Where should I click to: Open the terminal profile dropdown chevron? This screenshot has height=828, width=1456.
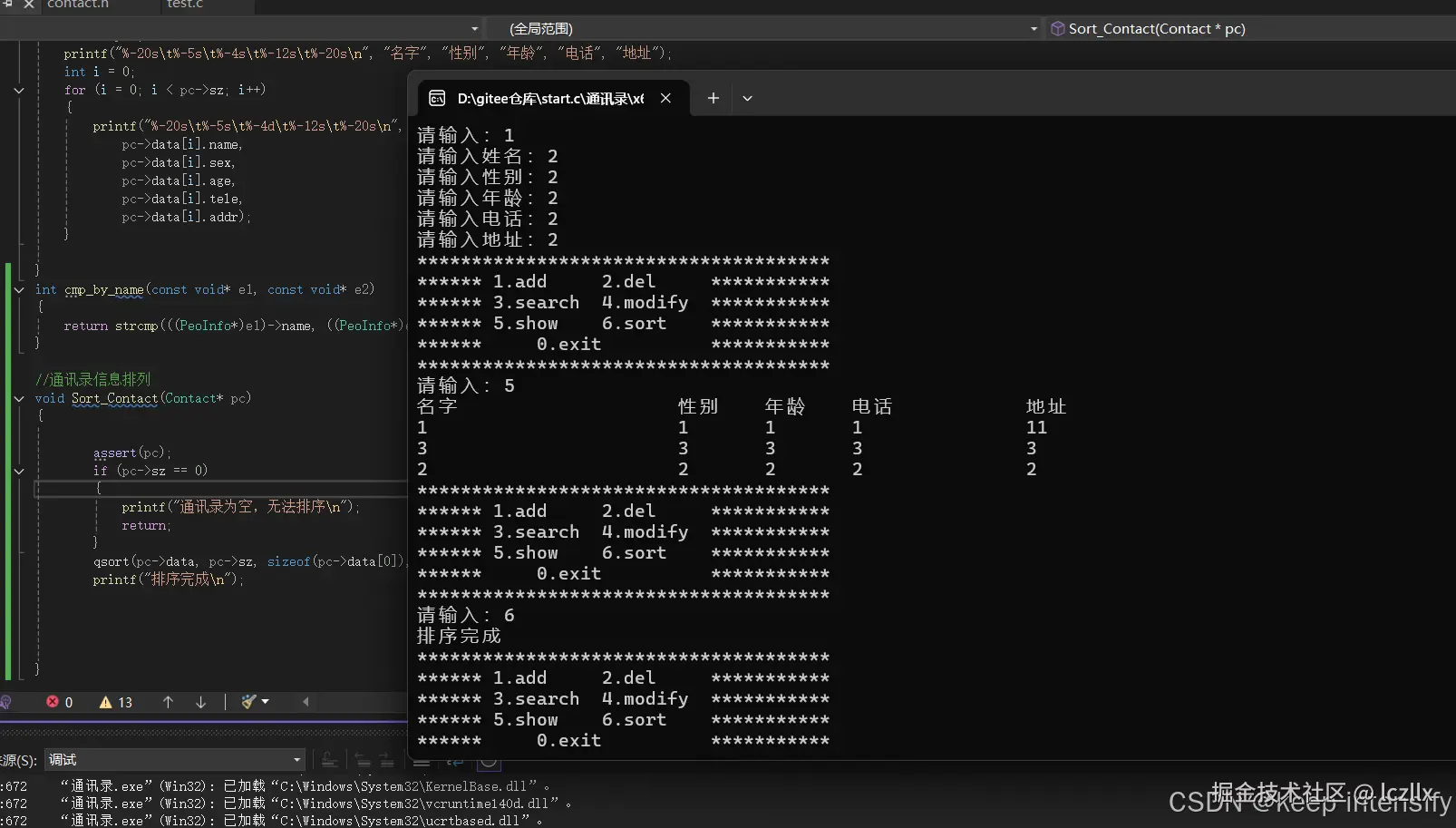(x=747, y=98)
